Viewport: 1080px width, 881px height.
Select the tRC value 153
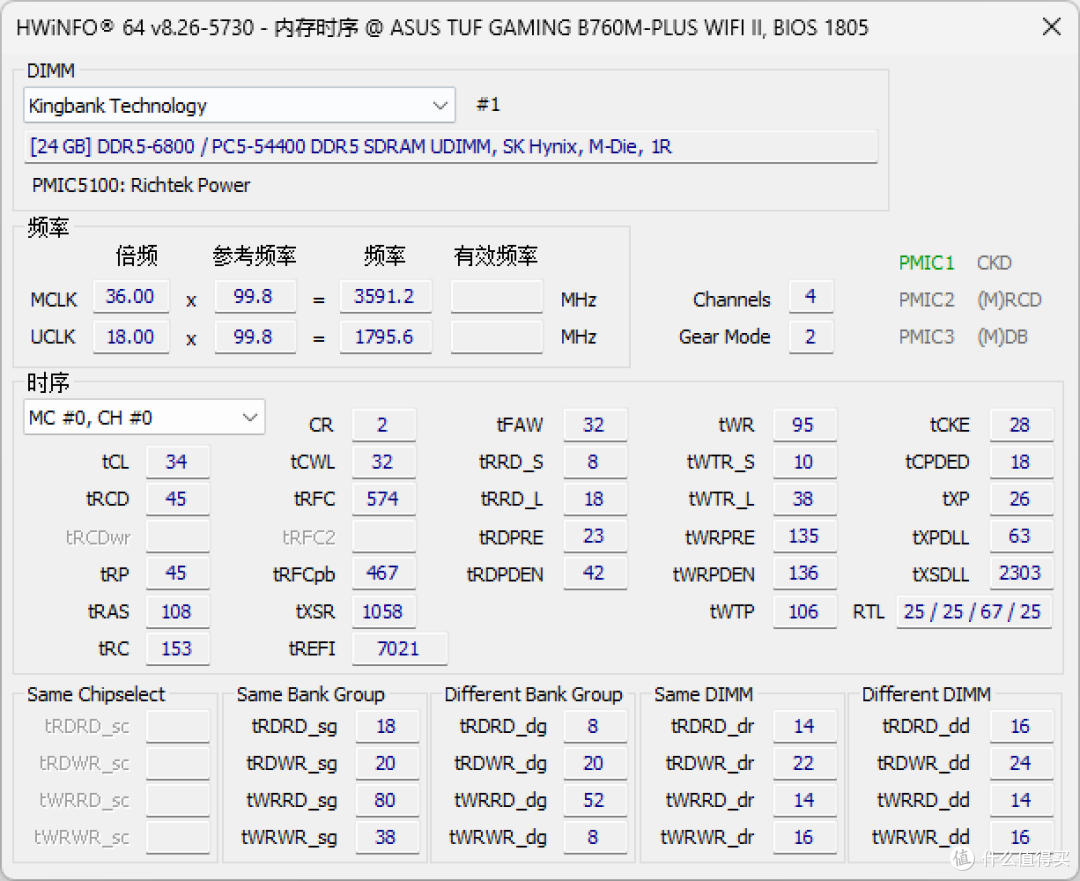177,649
